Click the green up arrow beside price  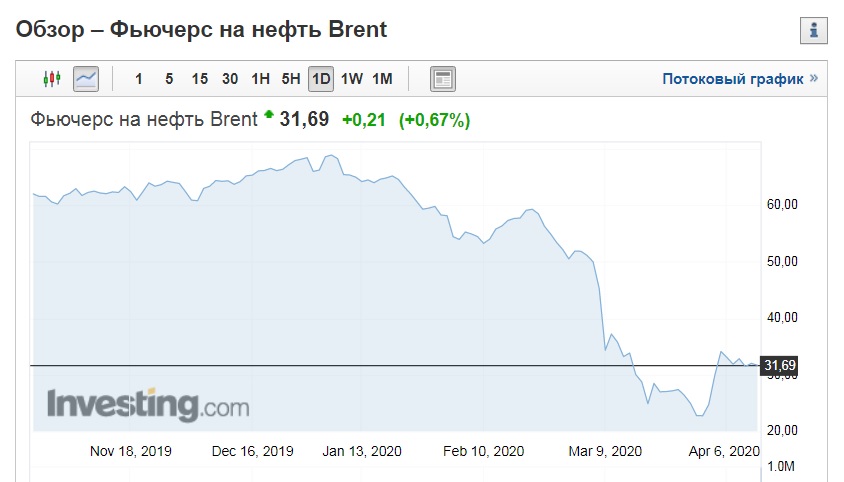click(x=269, y=114)
